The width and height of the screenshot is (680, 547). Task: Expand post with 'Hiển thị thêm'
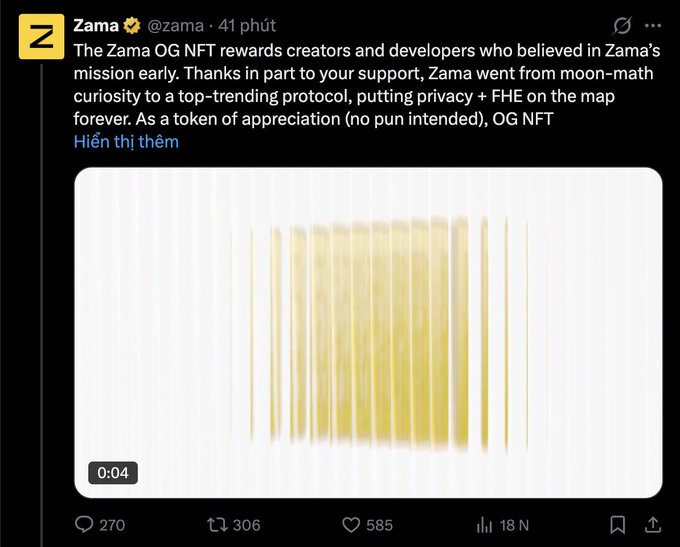point(126,142)
